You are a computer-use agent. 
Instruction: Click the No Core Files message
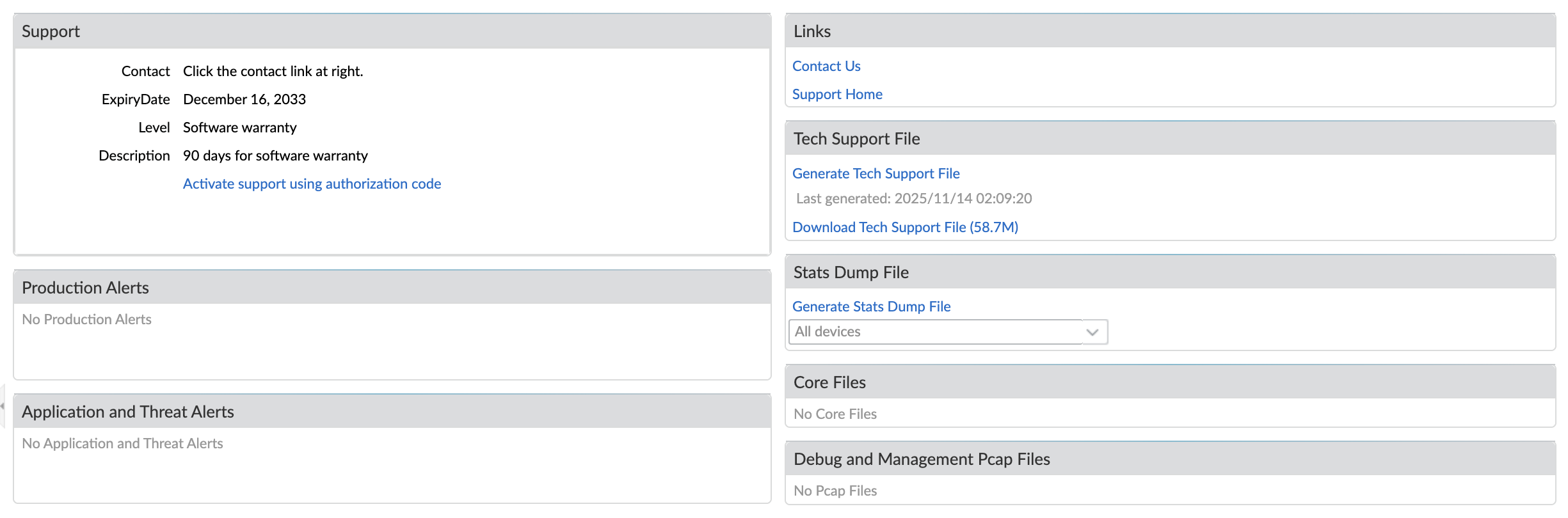coord(835,414)
